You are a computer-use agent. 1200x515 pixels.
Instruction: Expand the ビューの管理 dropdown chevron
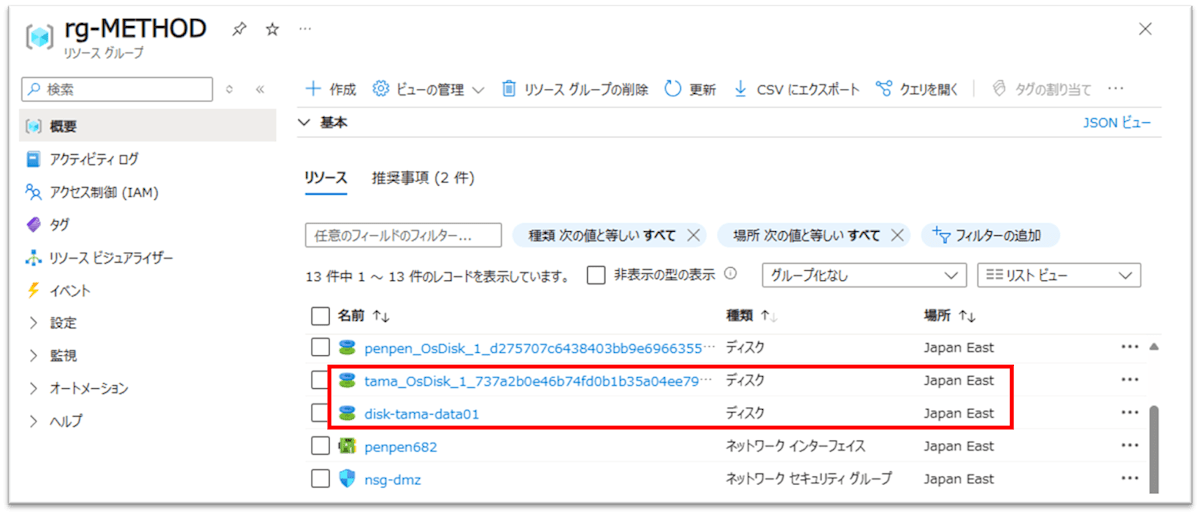point(478,90)
